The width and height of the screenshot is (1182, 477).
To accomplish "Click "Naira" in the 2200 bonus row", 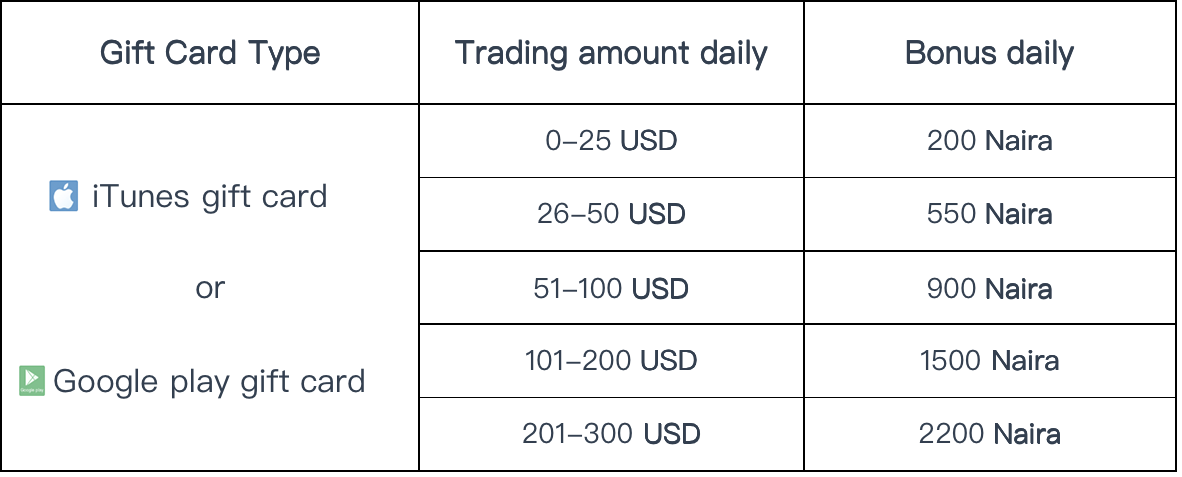I will point(1027,434).
